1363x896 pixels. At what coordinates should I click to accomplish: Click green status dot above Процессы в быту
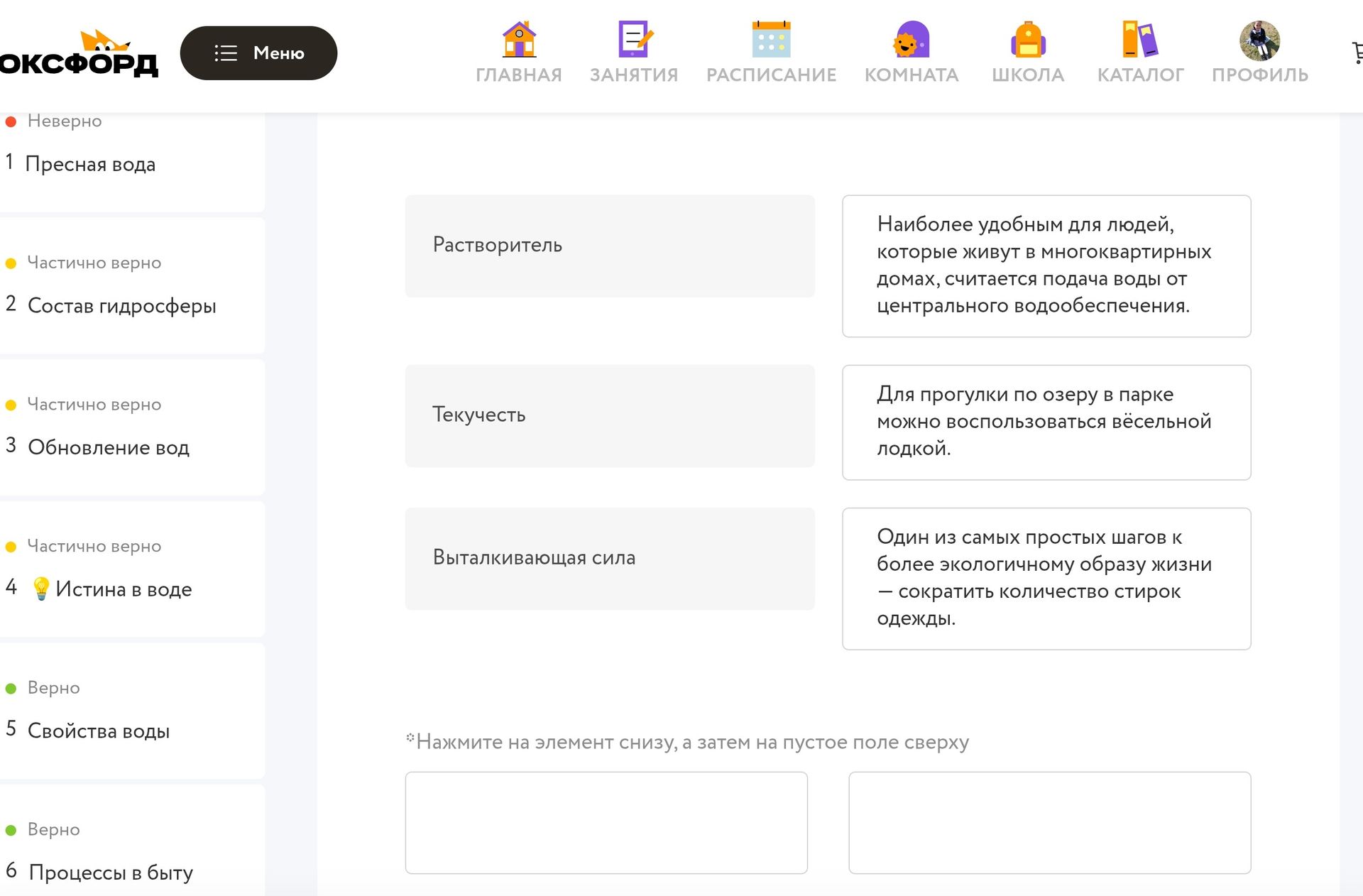tap(11, 830)
